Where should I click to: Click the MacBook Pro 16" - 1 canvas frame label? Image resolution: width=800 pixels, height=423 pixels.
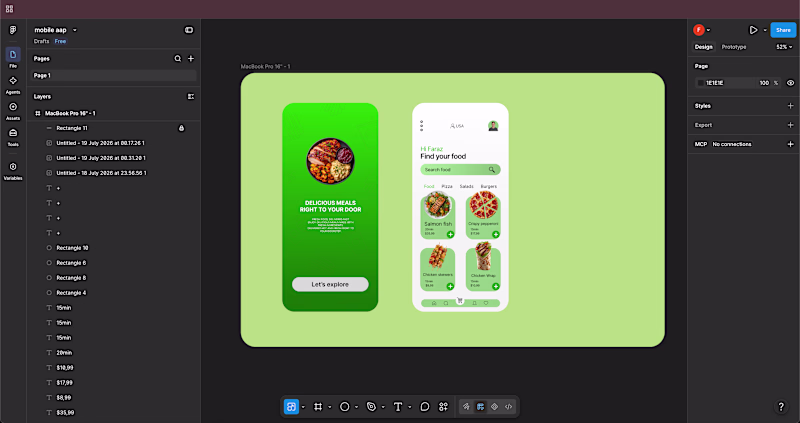pos(265,67)
